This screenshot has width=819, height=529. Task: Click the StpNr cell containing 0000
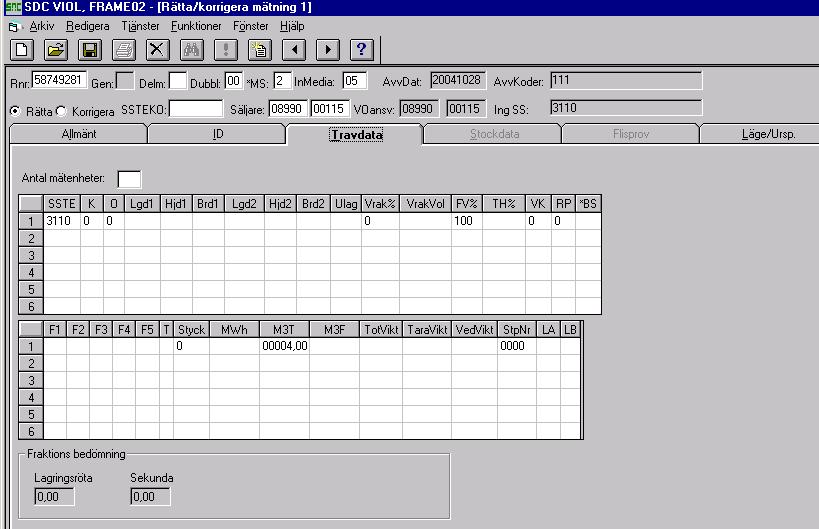(517, 346)
